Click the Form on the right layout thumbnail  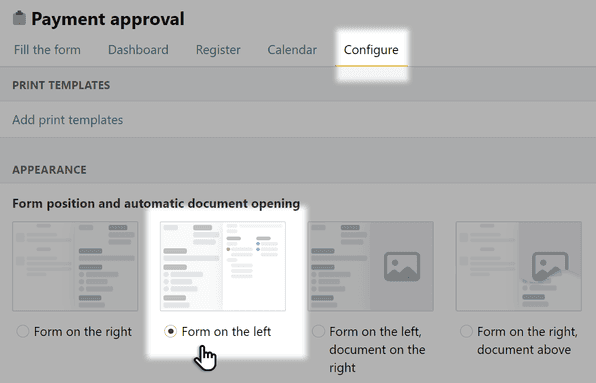(75, 266)
